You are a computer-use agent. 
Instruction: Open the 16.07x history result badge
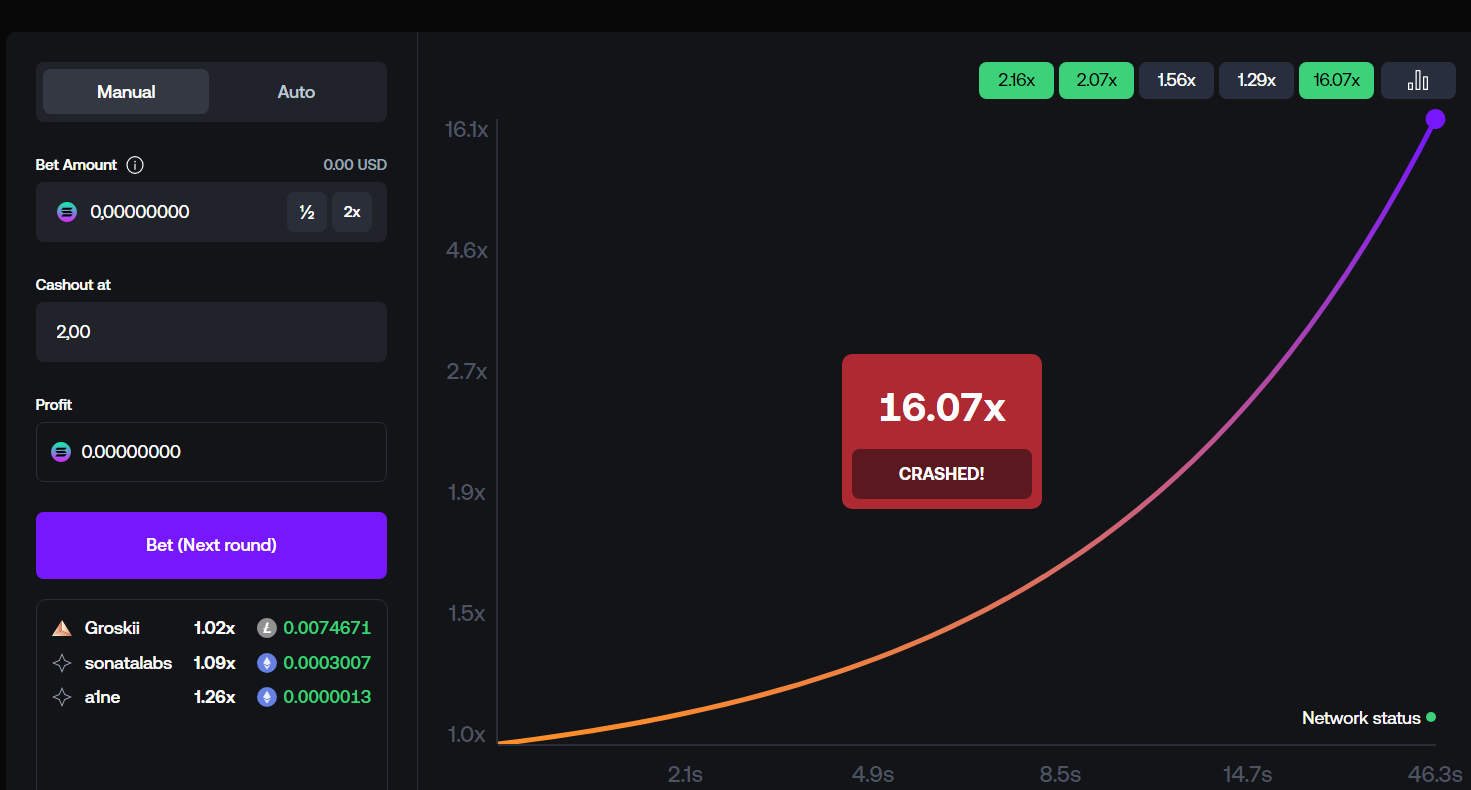pos(1336,81)
